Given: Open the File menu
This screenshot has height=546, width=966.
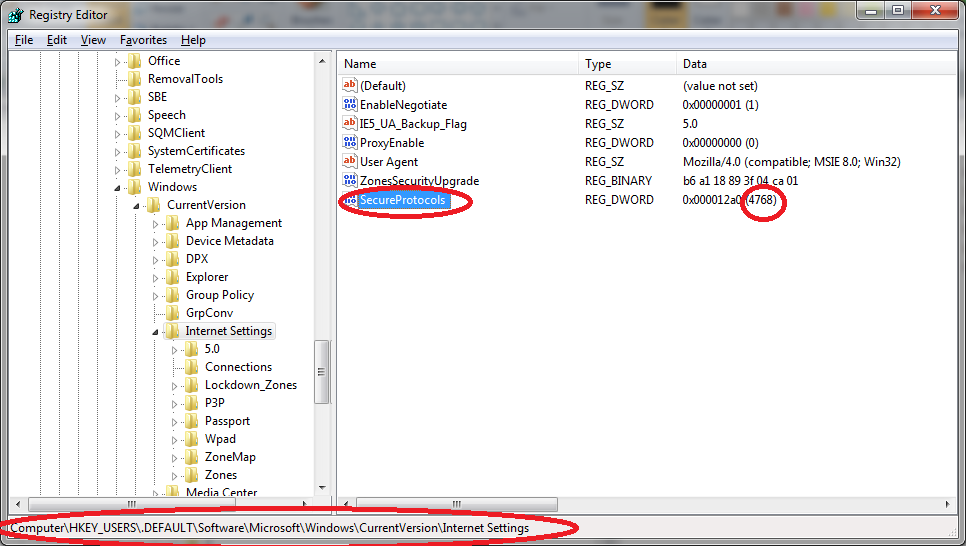Looking at the screenshot, I should click(24, 40).
